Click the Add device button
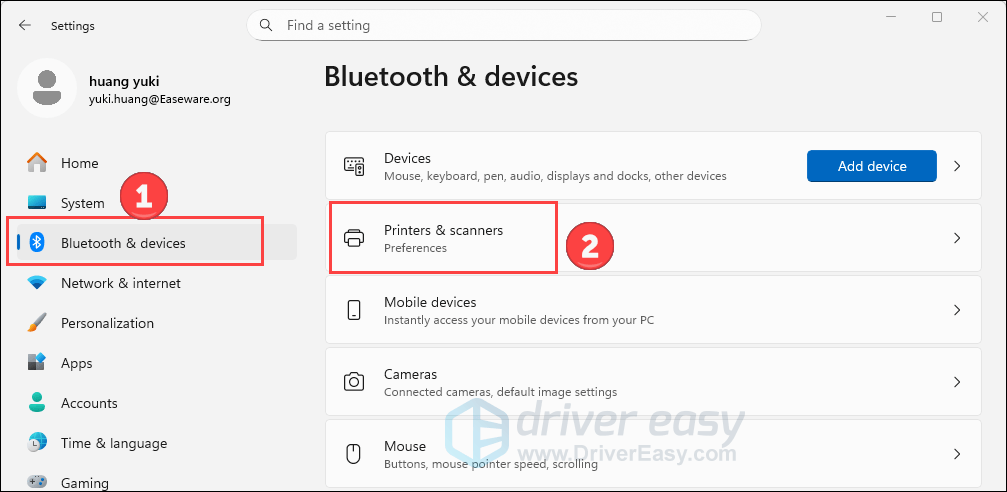 pyautogui.click(x=871, y=166)
